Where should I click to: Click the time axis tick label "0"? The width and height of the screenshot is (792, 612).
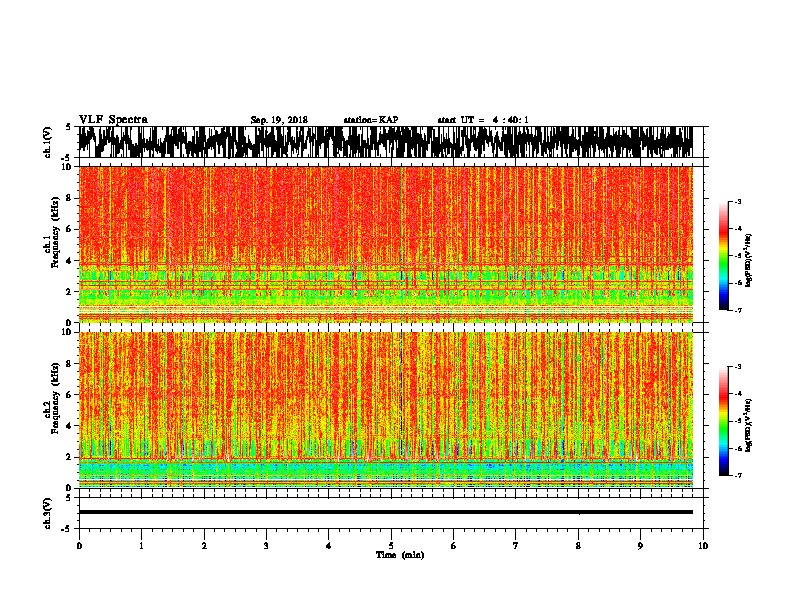coord(79,546)
